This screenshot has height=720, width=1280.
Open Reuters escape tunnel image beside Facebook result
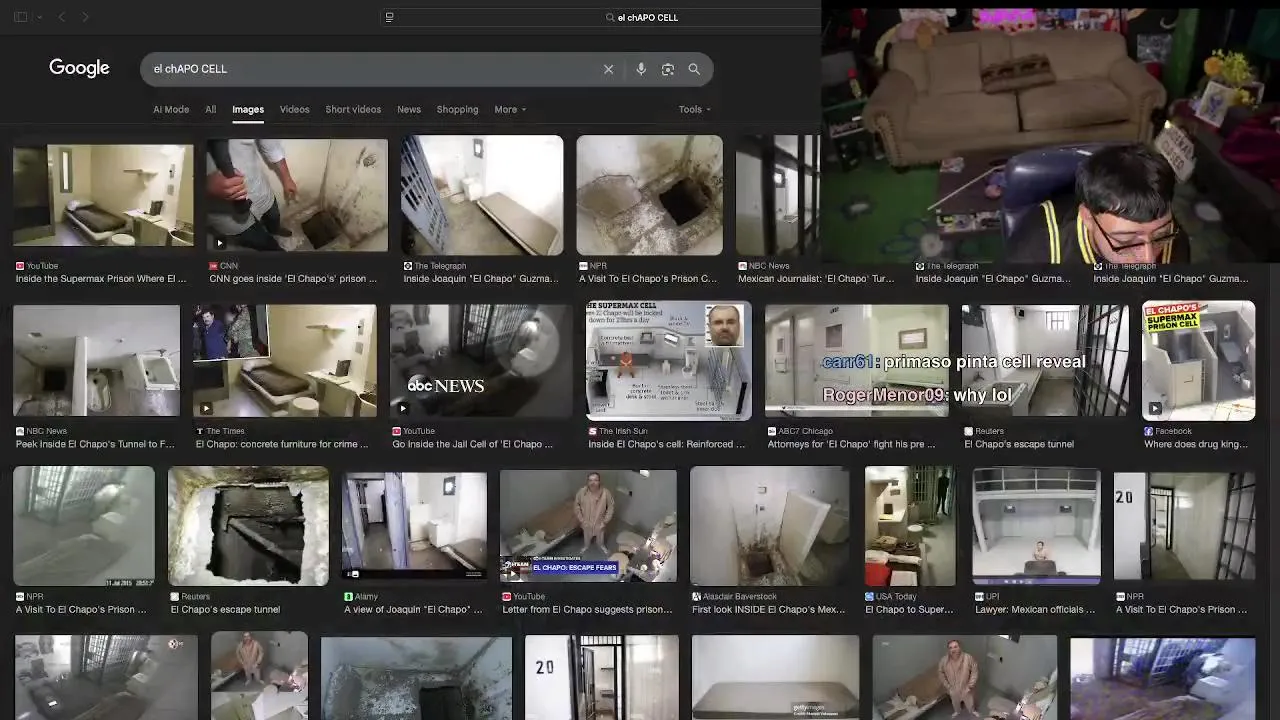pos(1045,360)
